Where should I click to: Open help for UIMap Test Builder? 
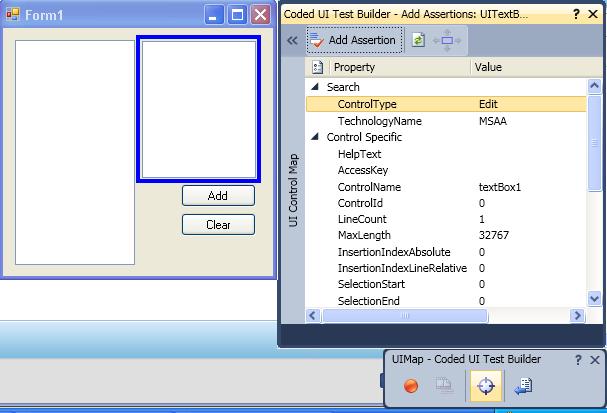(578, 359)
